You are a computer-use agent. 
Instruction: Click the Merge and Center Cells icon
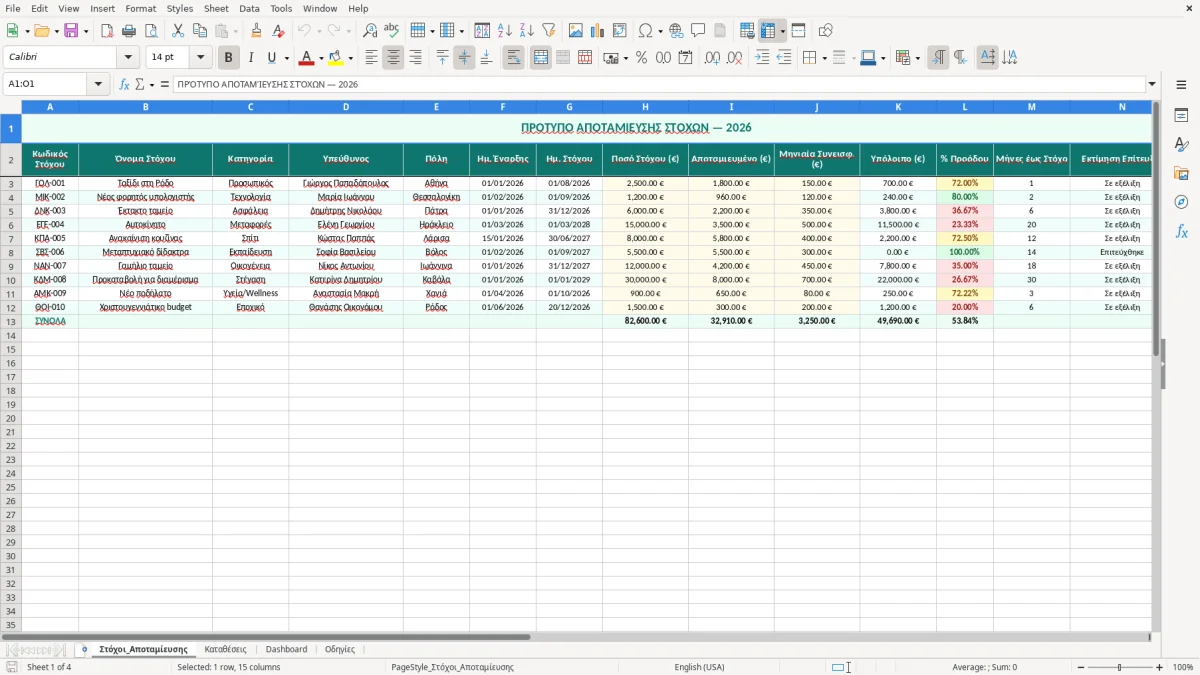[x=541, y=58]
